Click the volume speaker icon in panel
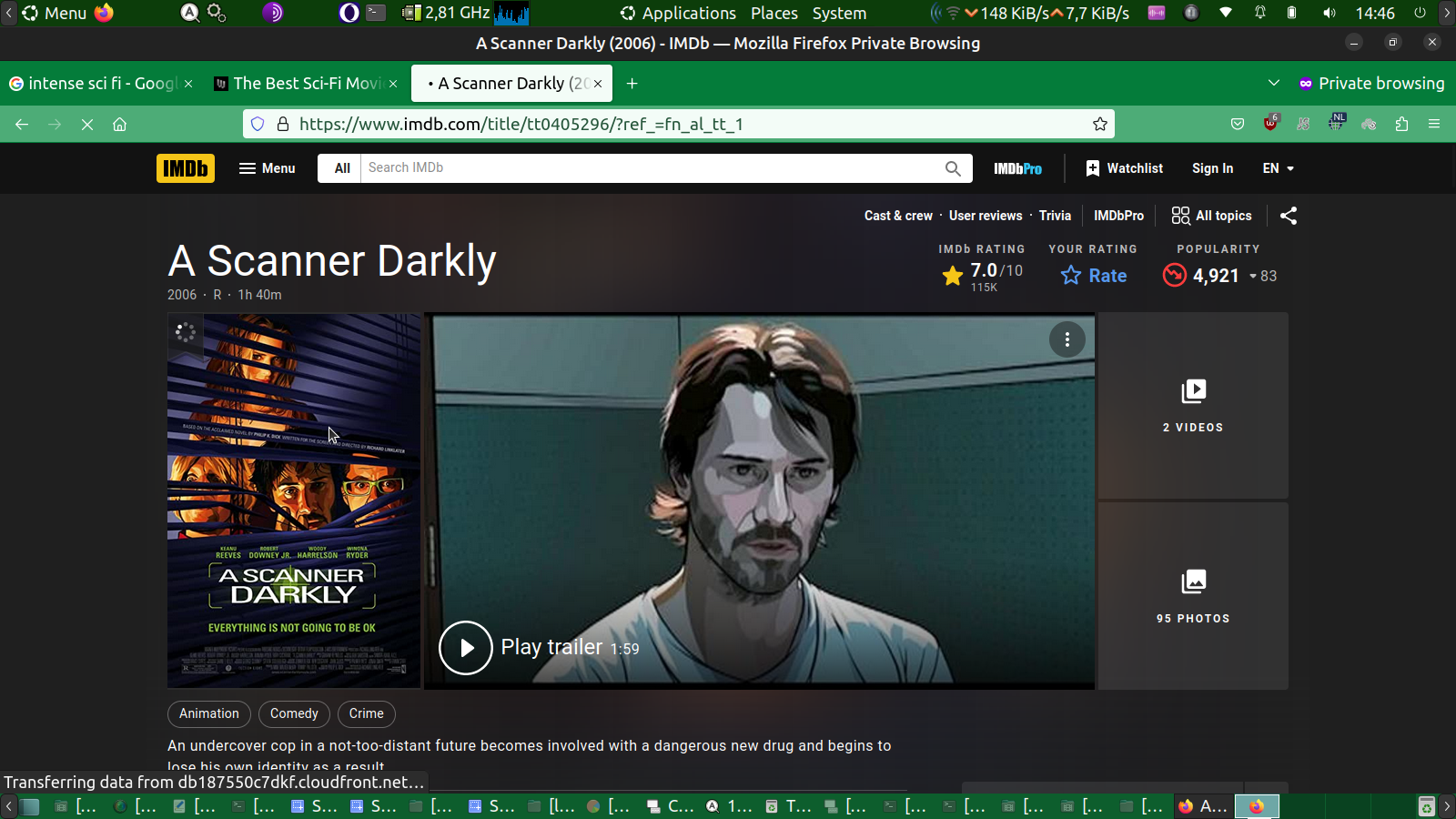This screenshot has height=819, width=1456. point(1330,14)
